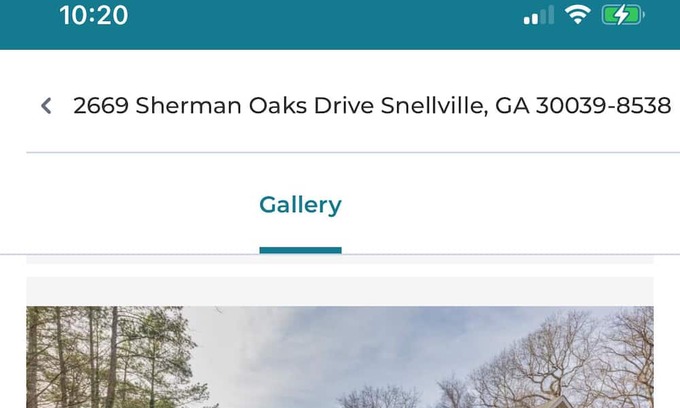Image resolution: width=680 pixels, height=408 pixels.
Task: Tap the Wi-Fi status icon
Action: coord(577,15)
